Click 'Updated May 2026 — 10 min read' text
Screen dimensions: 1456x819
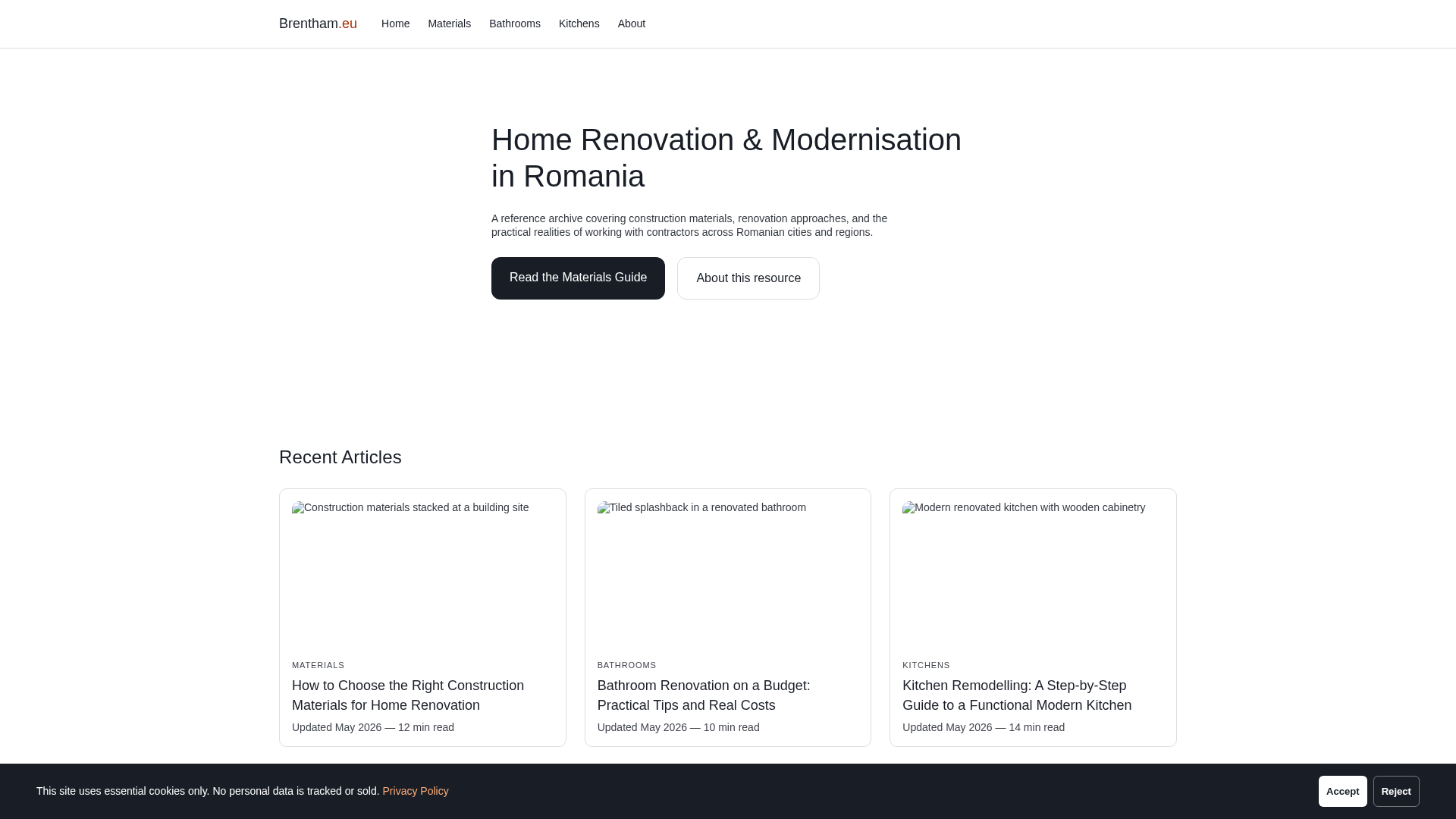(x=678, y=727)
